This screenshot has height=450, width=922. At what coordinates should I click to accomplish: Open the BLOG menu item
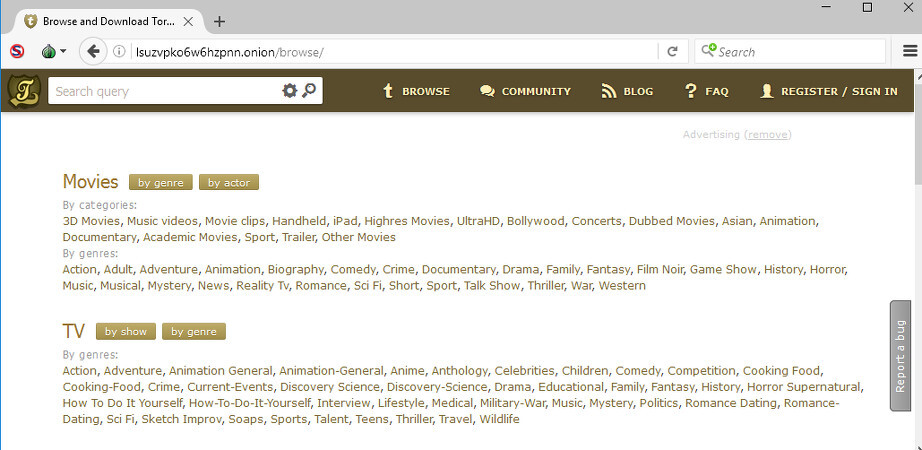pyautogui.click(x=627, y=91)
